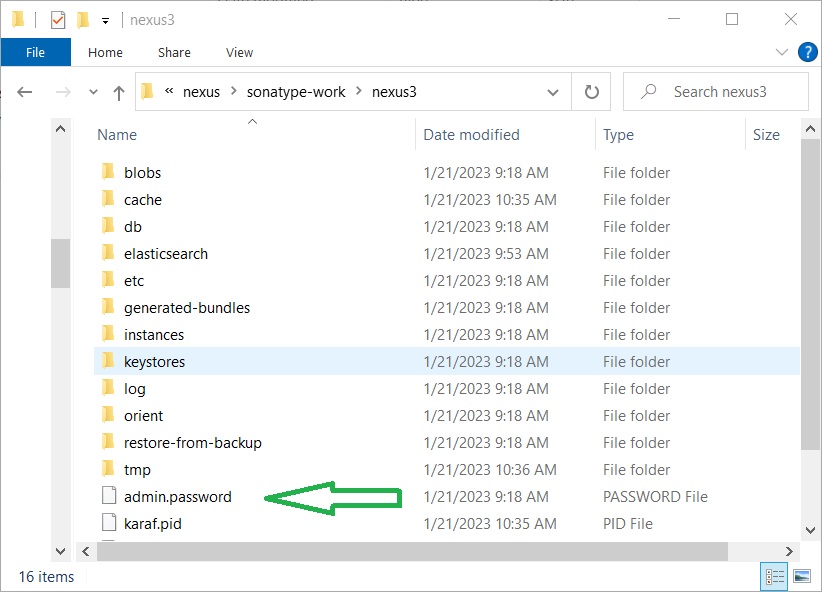Navigate to nexus in the breadcrumb
The width and height of the screenshot is (822, 592).
point(201,92)
